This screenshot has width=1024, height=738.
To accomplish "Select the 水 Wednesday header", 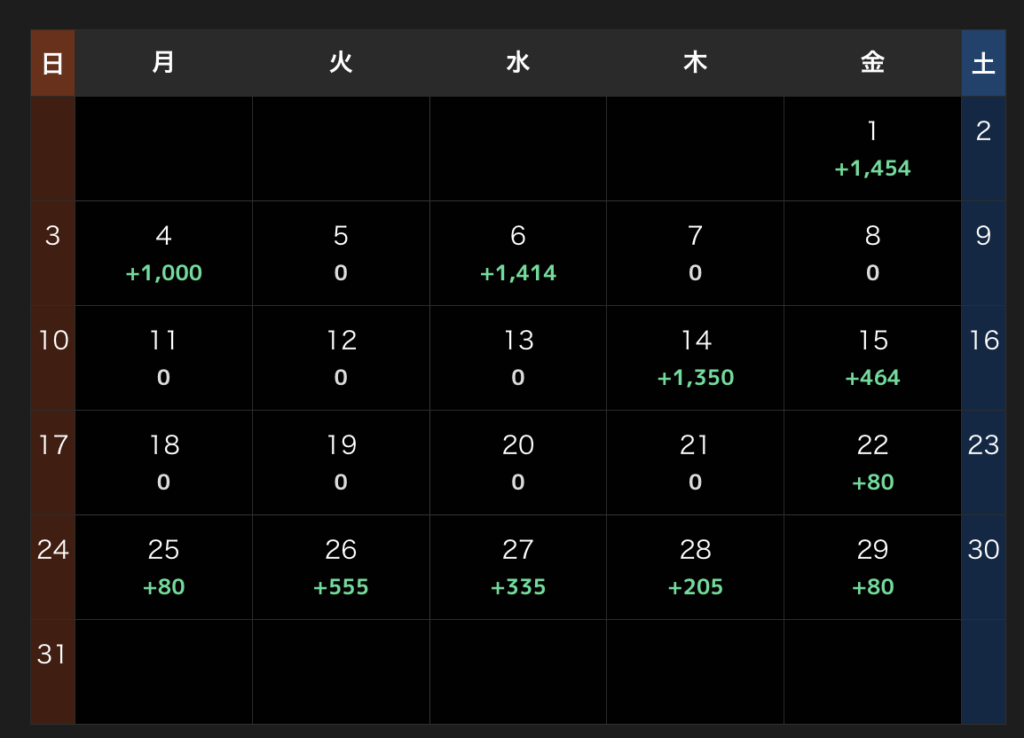I will point(518,63).
